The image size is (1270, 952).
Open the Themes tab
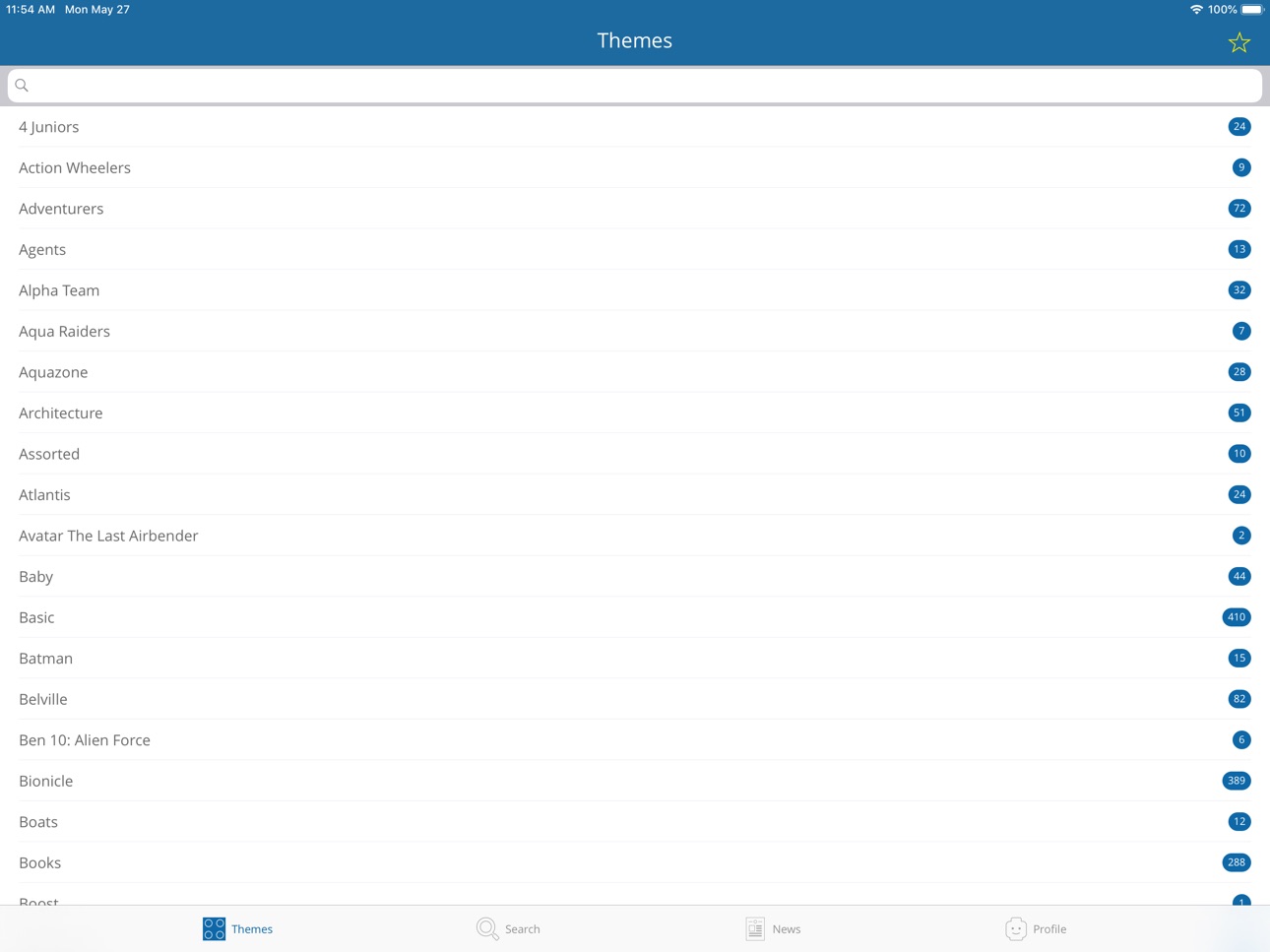point(237,928)
